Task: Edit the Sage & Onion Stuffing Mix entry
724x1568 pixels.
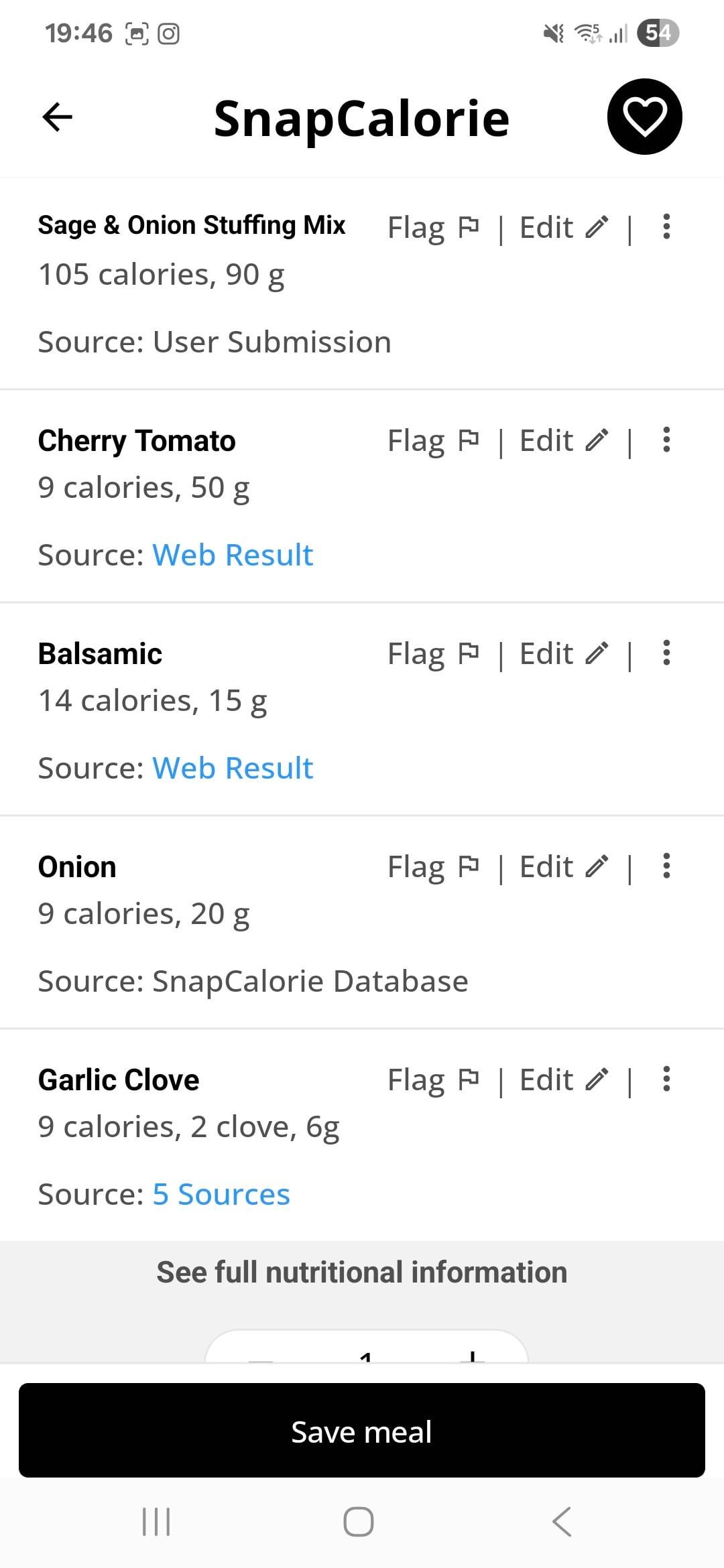Action: tap(564, 228)
